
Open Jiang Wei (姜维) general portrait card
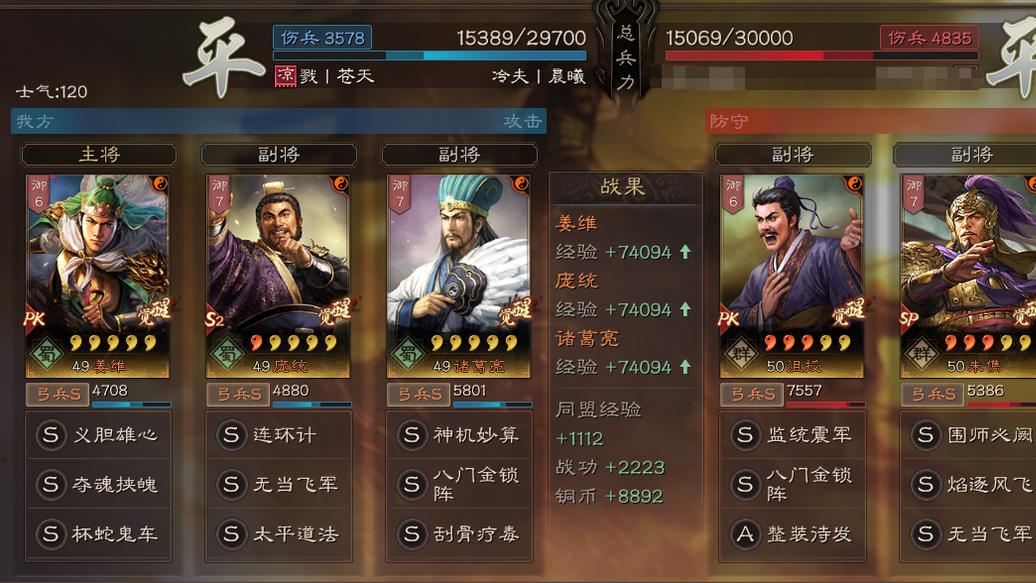click(97, 276)
